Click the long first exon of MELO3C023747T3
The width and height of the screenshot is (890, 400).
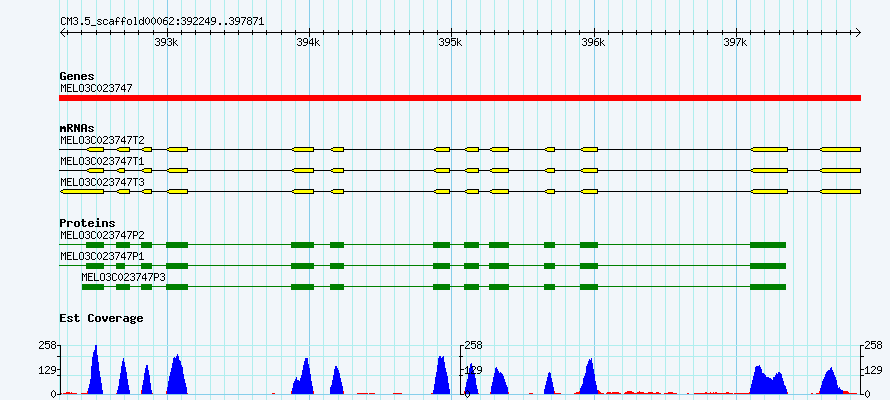(82, 192)
